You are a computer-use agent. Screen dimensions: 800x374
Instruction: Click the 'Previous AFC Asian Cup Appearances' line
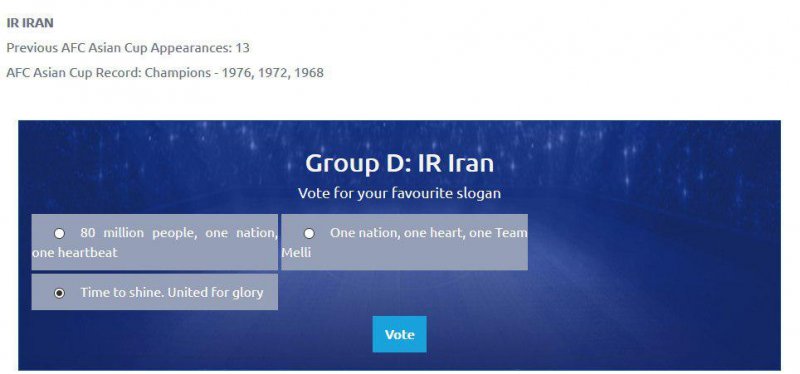coord(128,48)
